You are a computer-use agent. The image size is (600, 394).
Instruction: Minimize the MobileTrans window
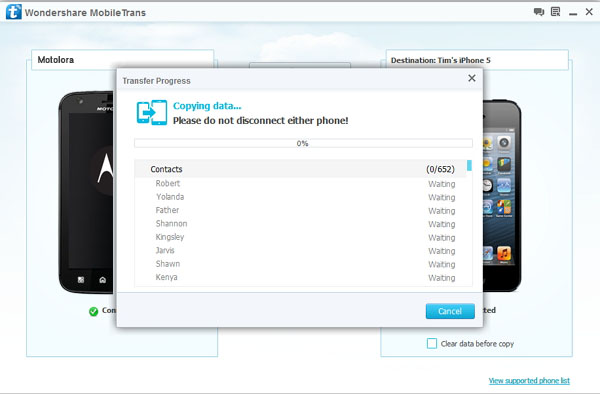(x=573, y=13)
